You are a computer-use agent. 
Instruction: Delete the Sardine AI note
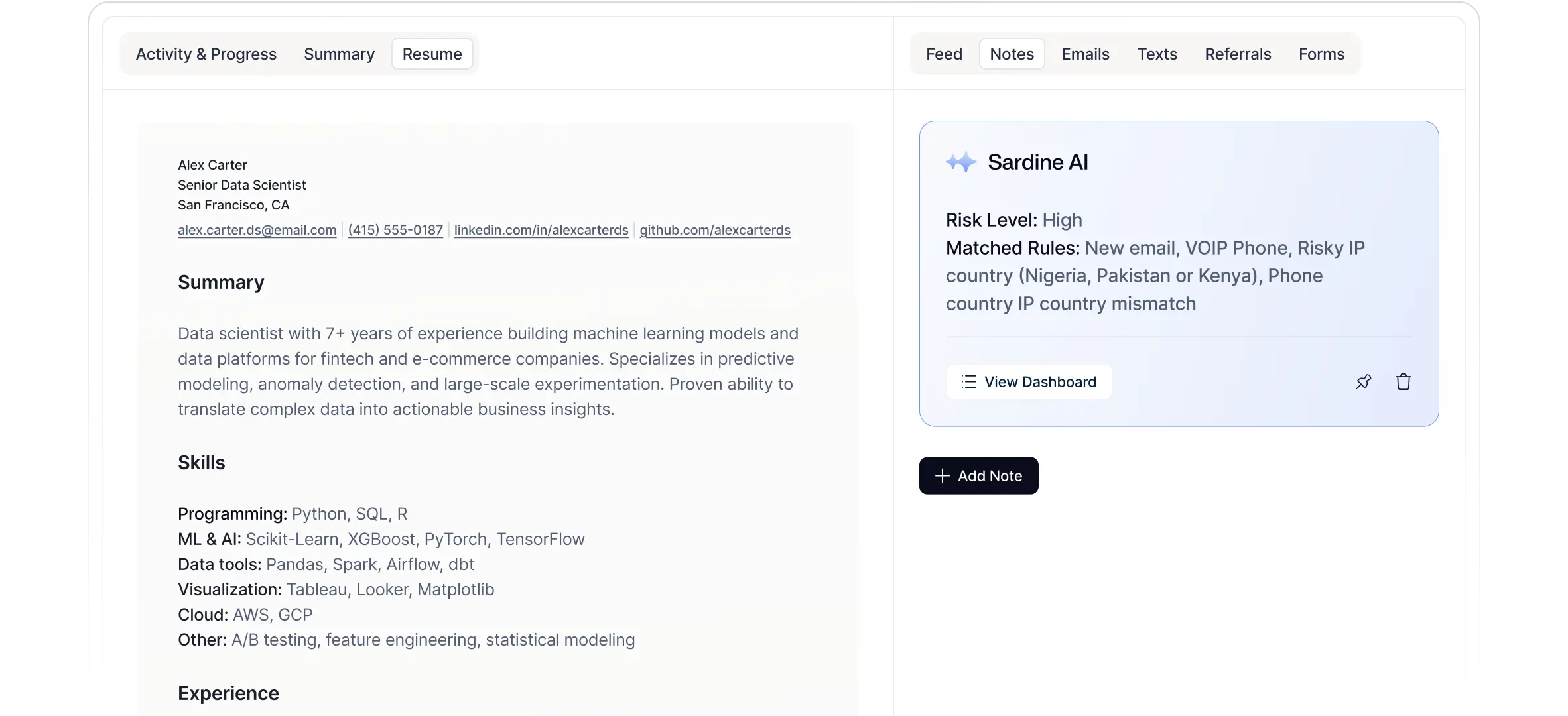(1404, 382)
